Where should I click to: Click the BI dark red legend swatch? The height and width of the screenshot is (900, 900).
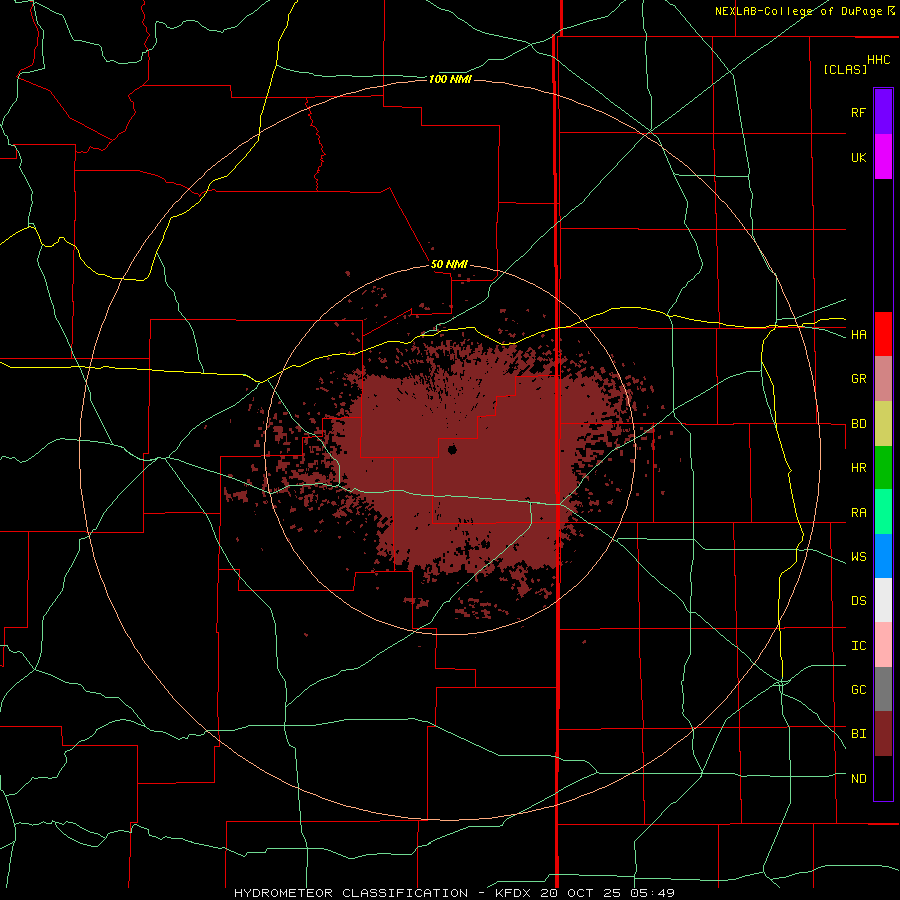pyautogui.click(x=883, y=734)
